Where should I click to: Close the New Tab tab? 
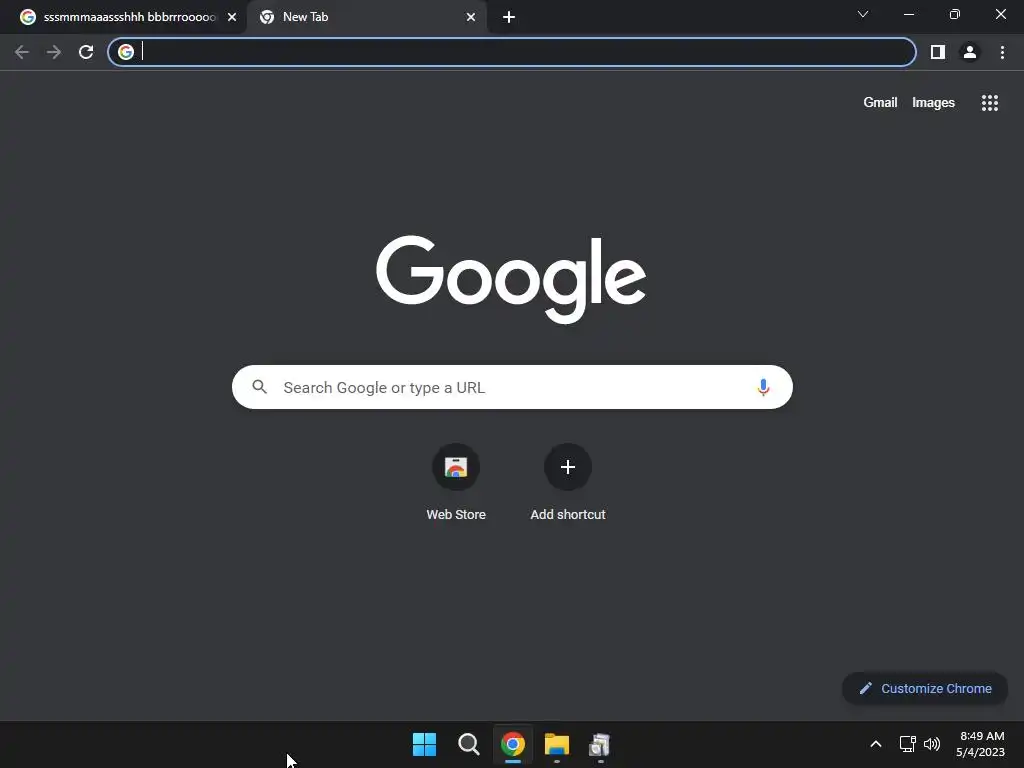click(x=470, y=17)
